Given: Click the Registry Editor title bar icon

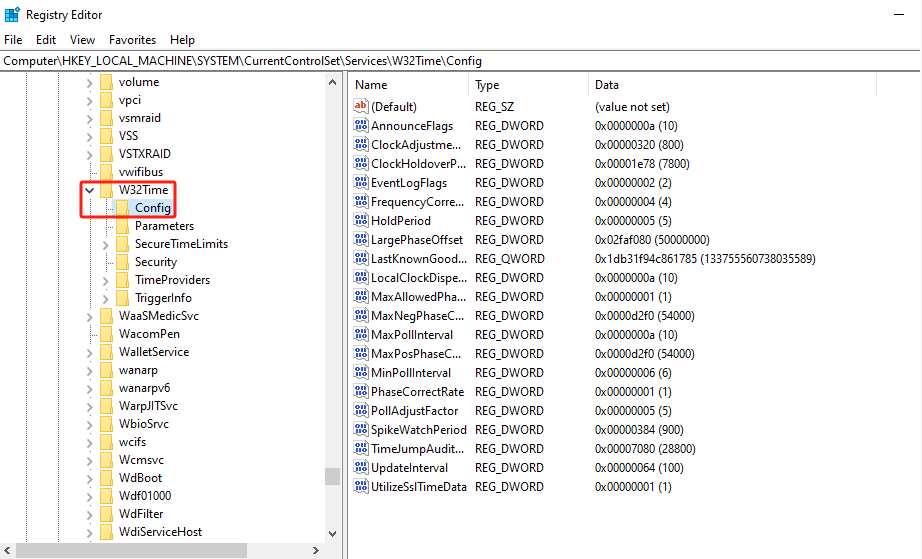Looking at the screenshot, I should [12, 15].
